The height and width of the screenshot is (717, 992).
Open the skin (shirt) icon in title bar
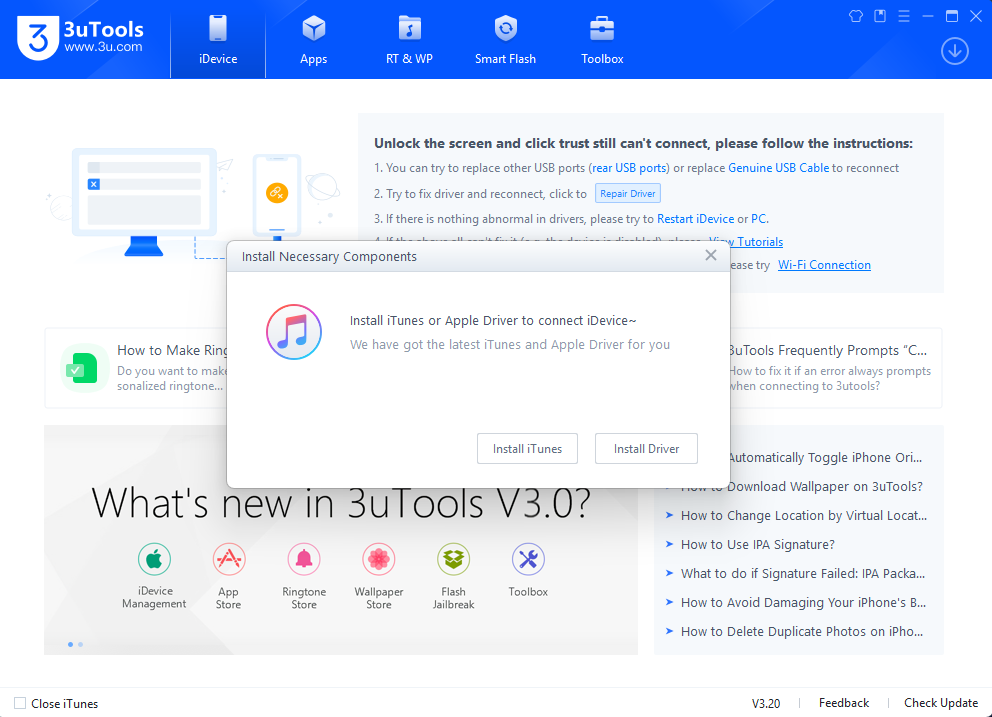[x=856, y=16]
